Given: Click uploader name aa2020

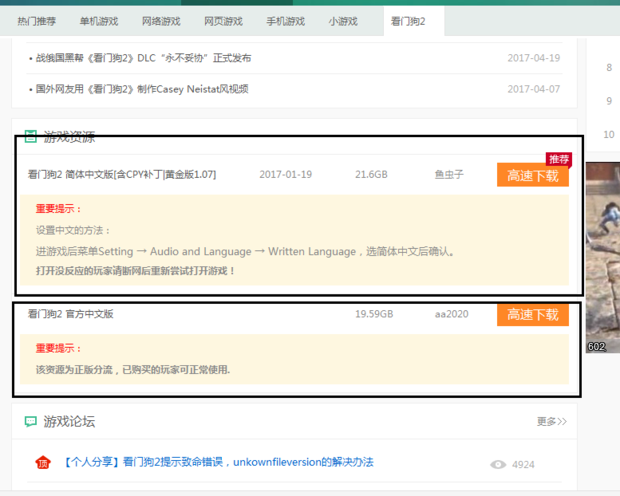Looking at the screenshot, I should [452, 314].
